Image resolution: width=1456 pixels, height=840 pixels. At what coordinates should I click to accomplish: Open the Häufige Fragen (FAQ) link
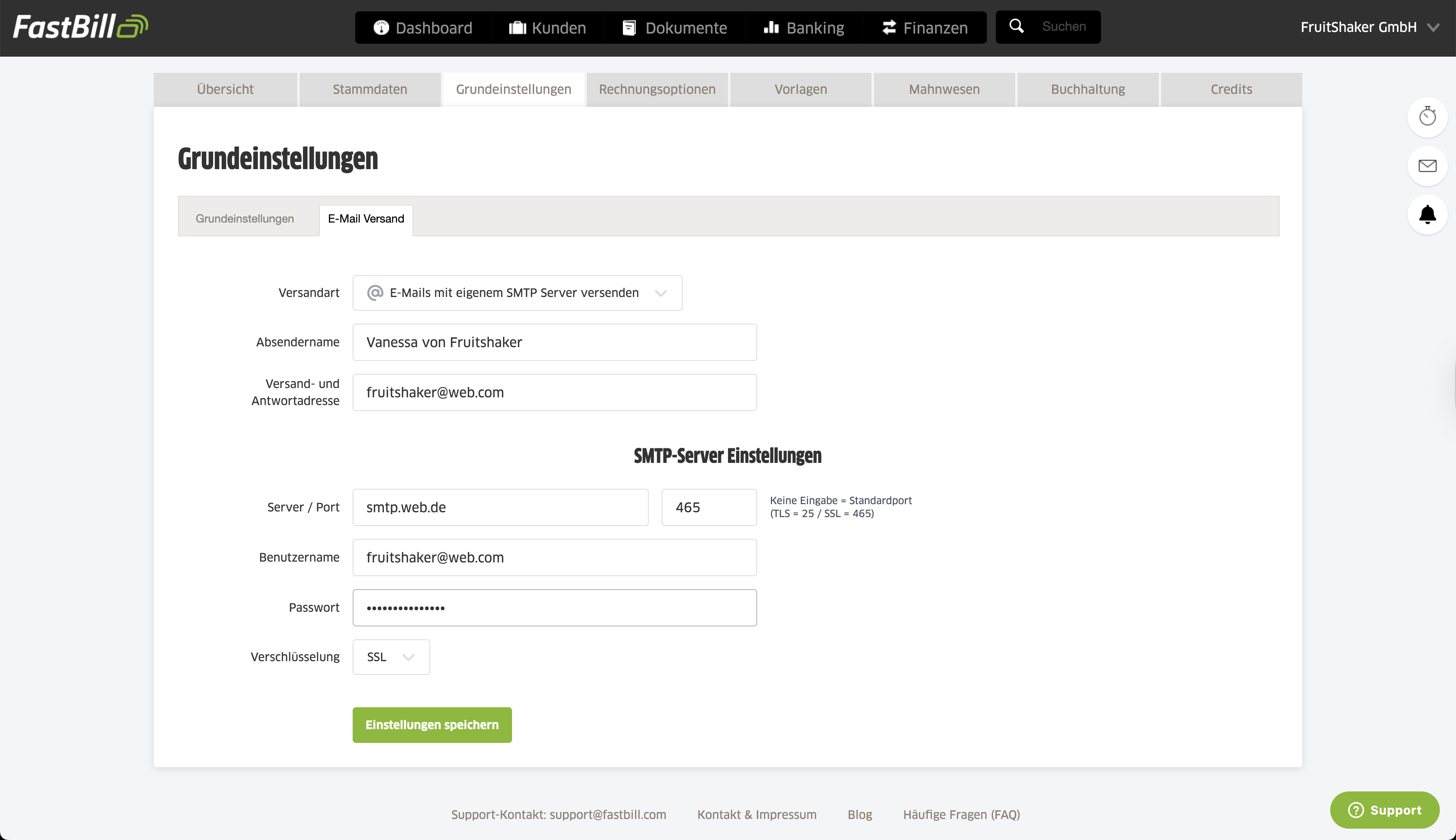961,815
